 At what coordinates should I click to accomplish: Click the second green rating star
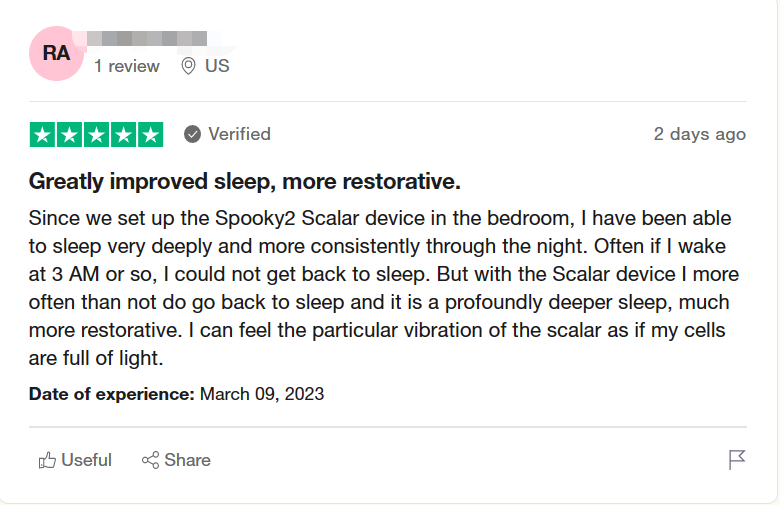[69, 134]
